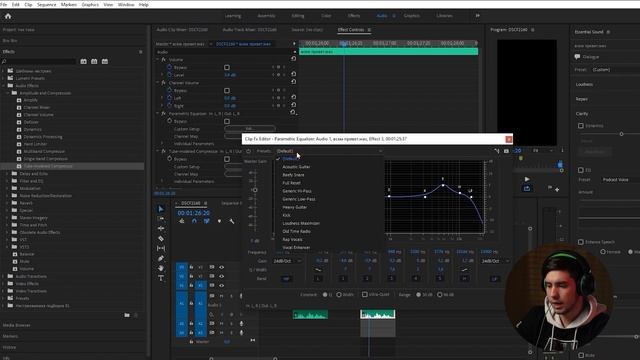Select the Pen tool in tools panel
This screenshot has width=640, height=360.
click(161, 258)
